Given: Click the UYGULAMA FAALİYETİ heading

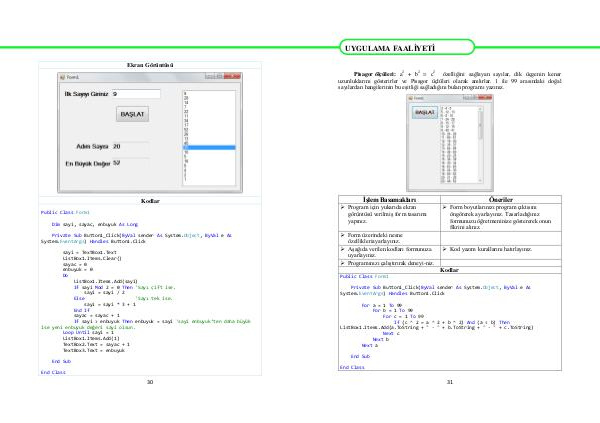Looking at the screenshot, I should click(x=402, y=48).
